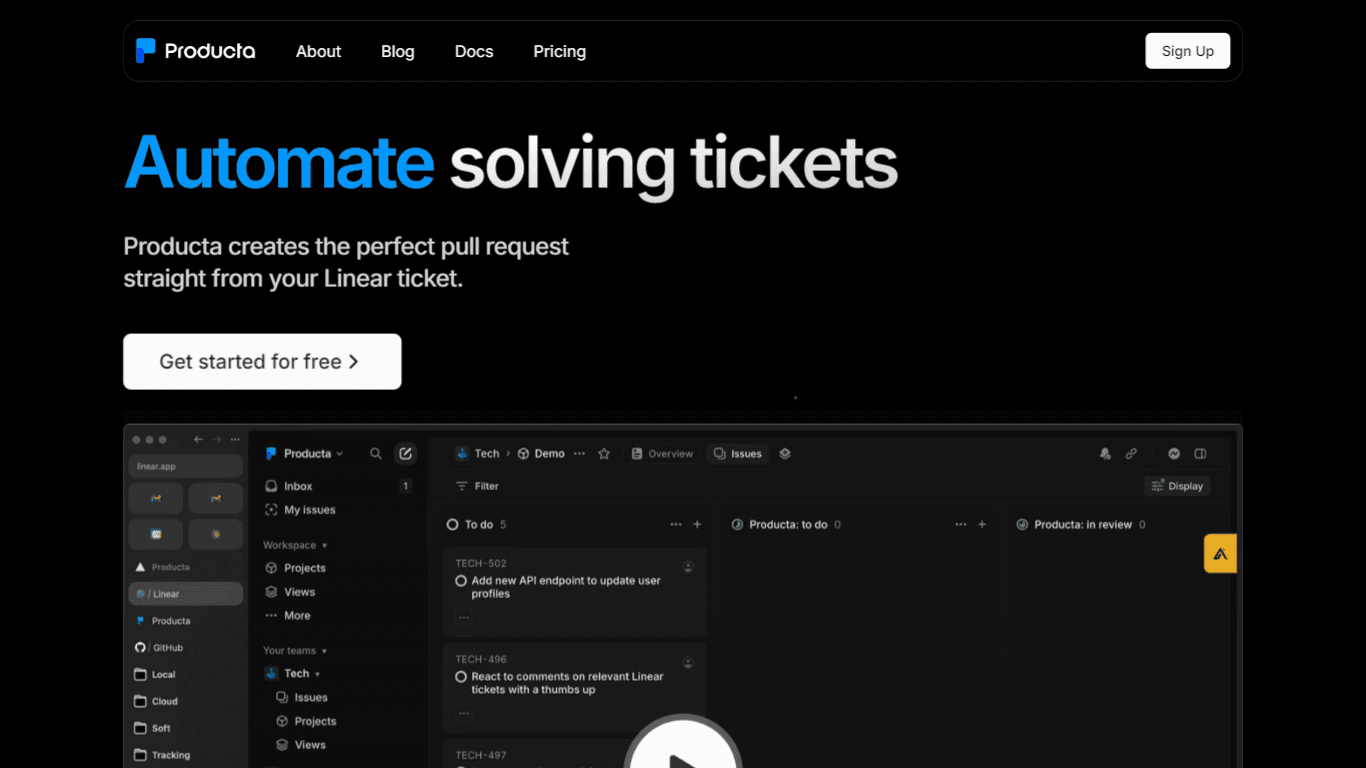1366x768 pixels.
Task: Click the status circle of TECH-496
Action: pyautogui.click(x=461, y=677)
